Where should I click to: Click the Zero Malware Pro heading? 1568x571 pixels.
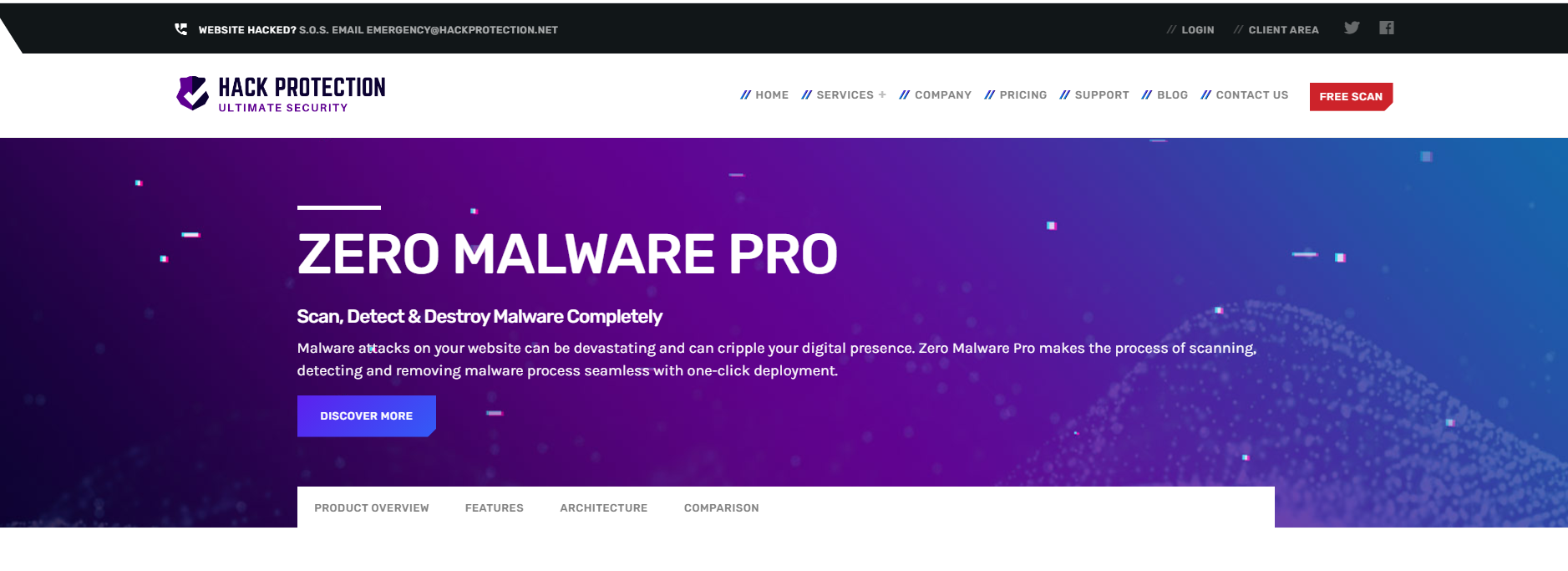pos(567,254)
